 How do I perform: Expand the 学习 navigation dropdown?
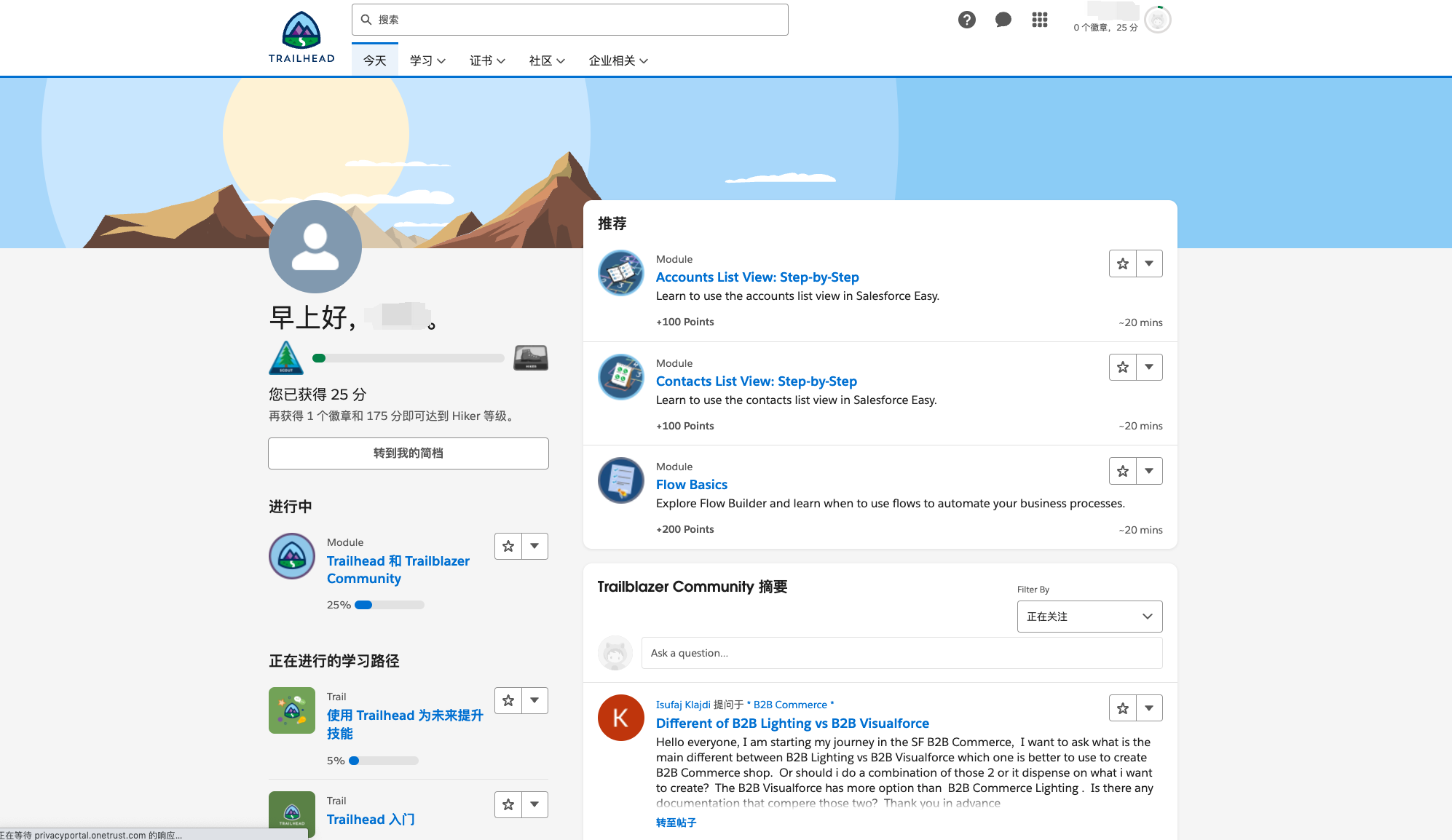427,60
